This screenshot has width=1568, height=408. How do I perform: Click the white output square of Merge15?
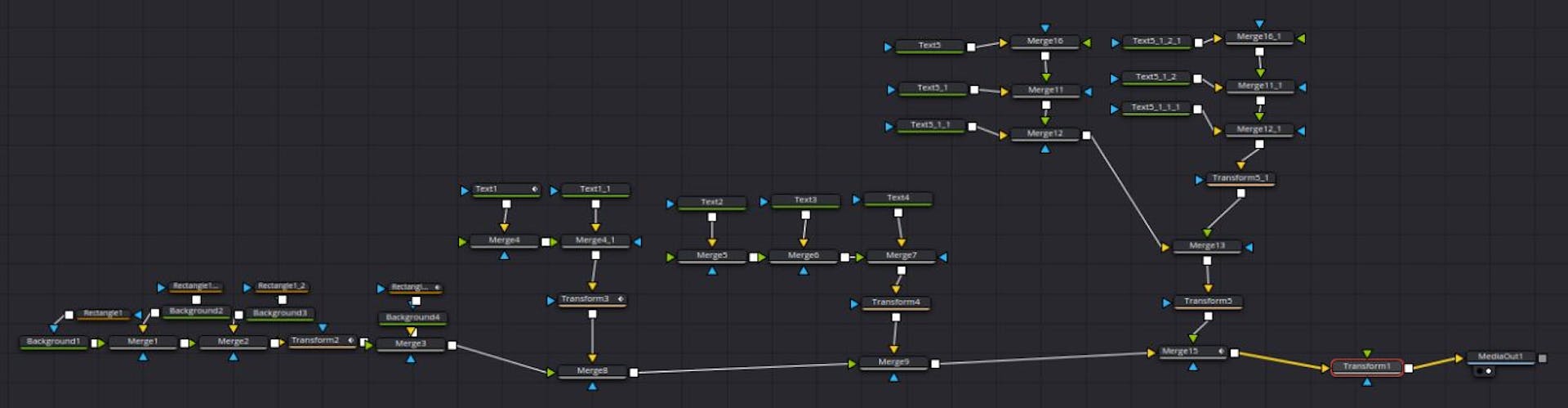[1235, 353]
